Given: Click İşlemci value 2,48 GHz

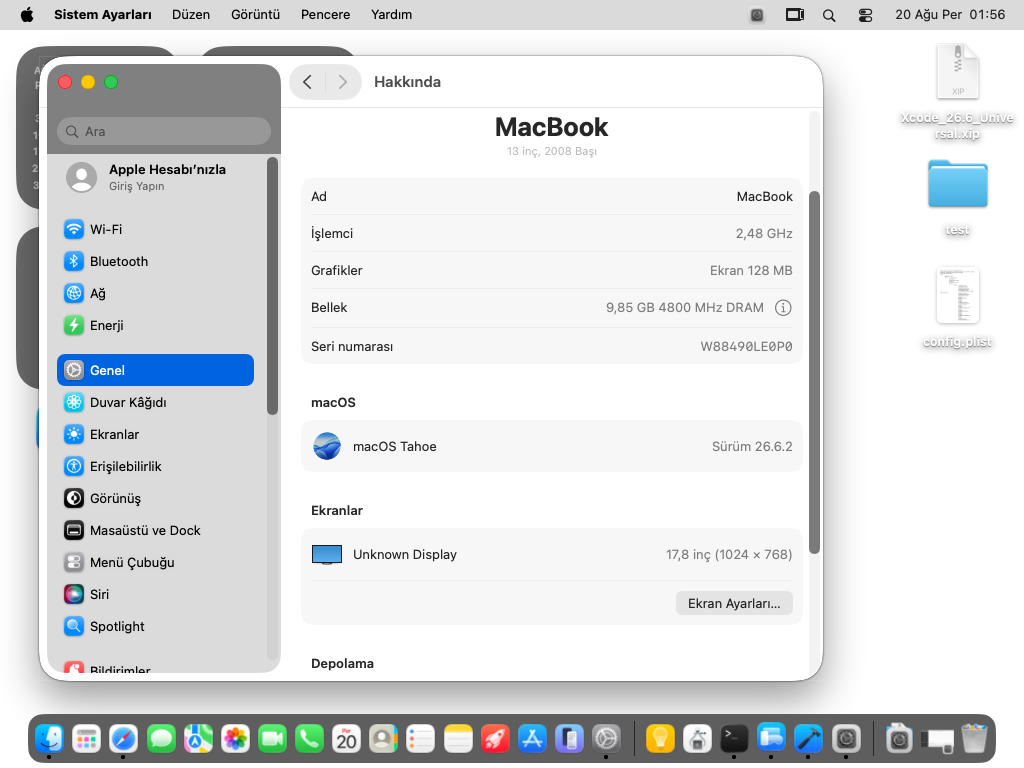Looking at the screenshot, I should (763, 234).
